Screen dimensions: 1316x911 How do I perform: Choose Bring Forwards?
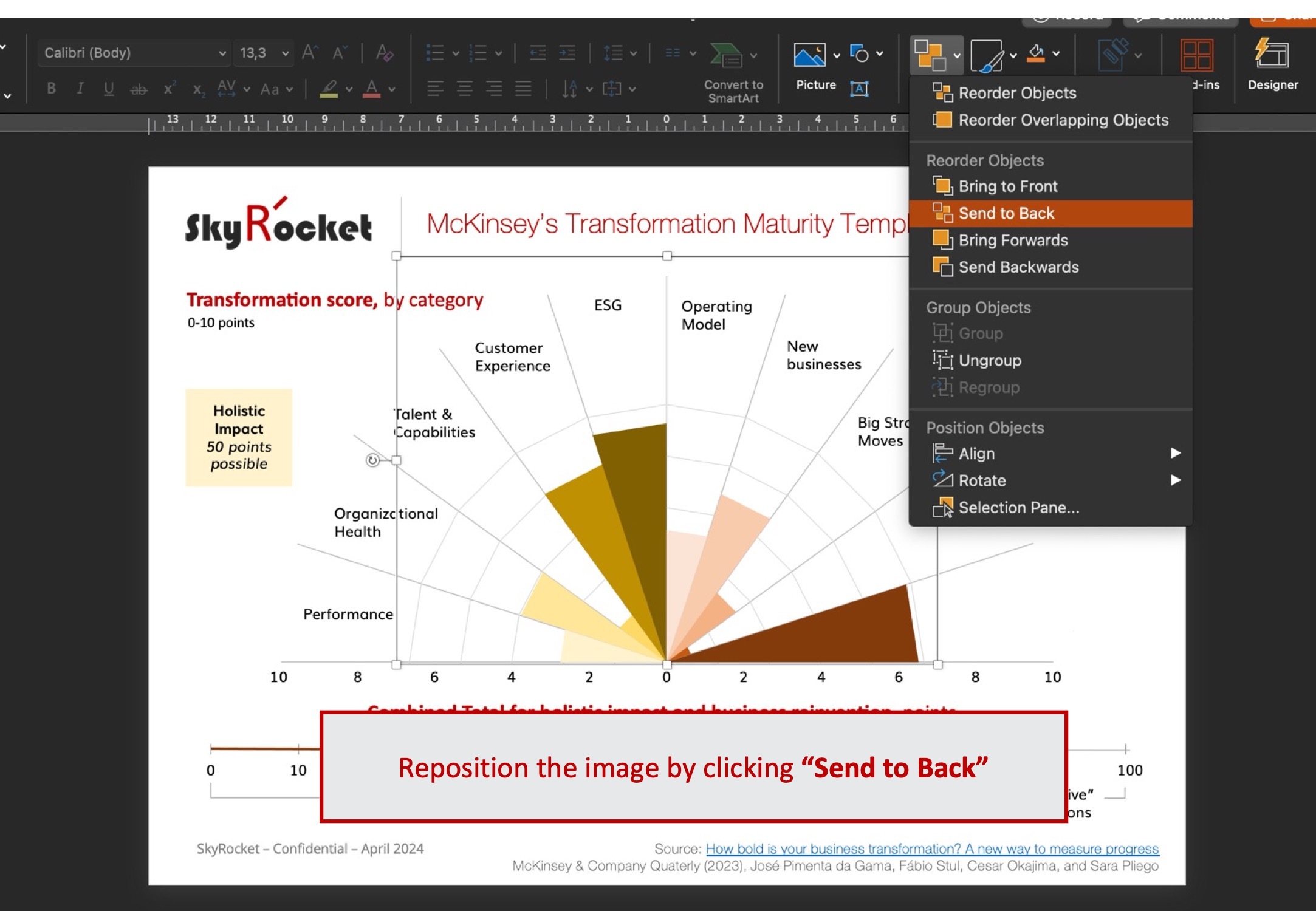tap(1051, 241)
